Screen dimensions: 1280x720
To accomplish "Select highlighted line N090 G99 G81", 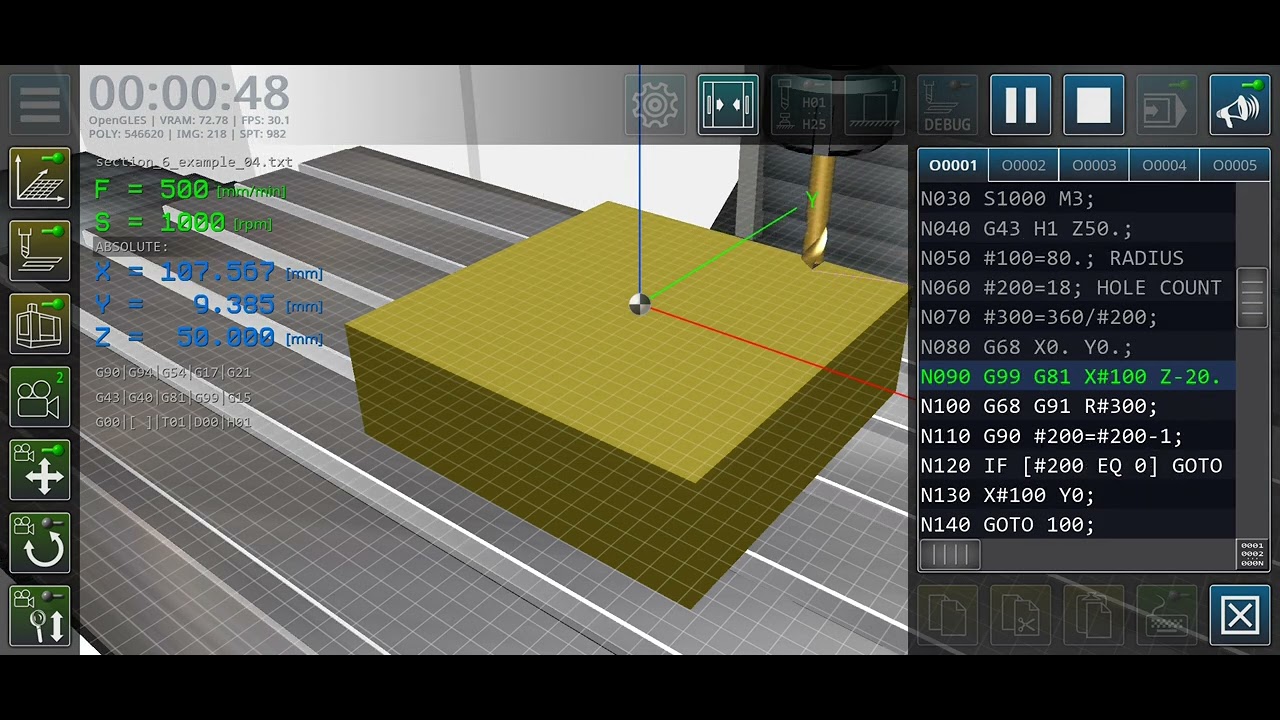I will (1077, 377).
